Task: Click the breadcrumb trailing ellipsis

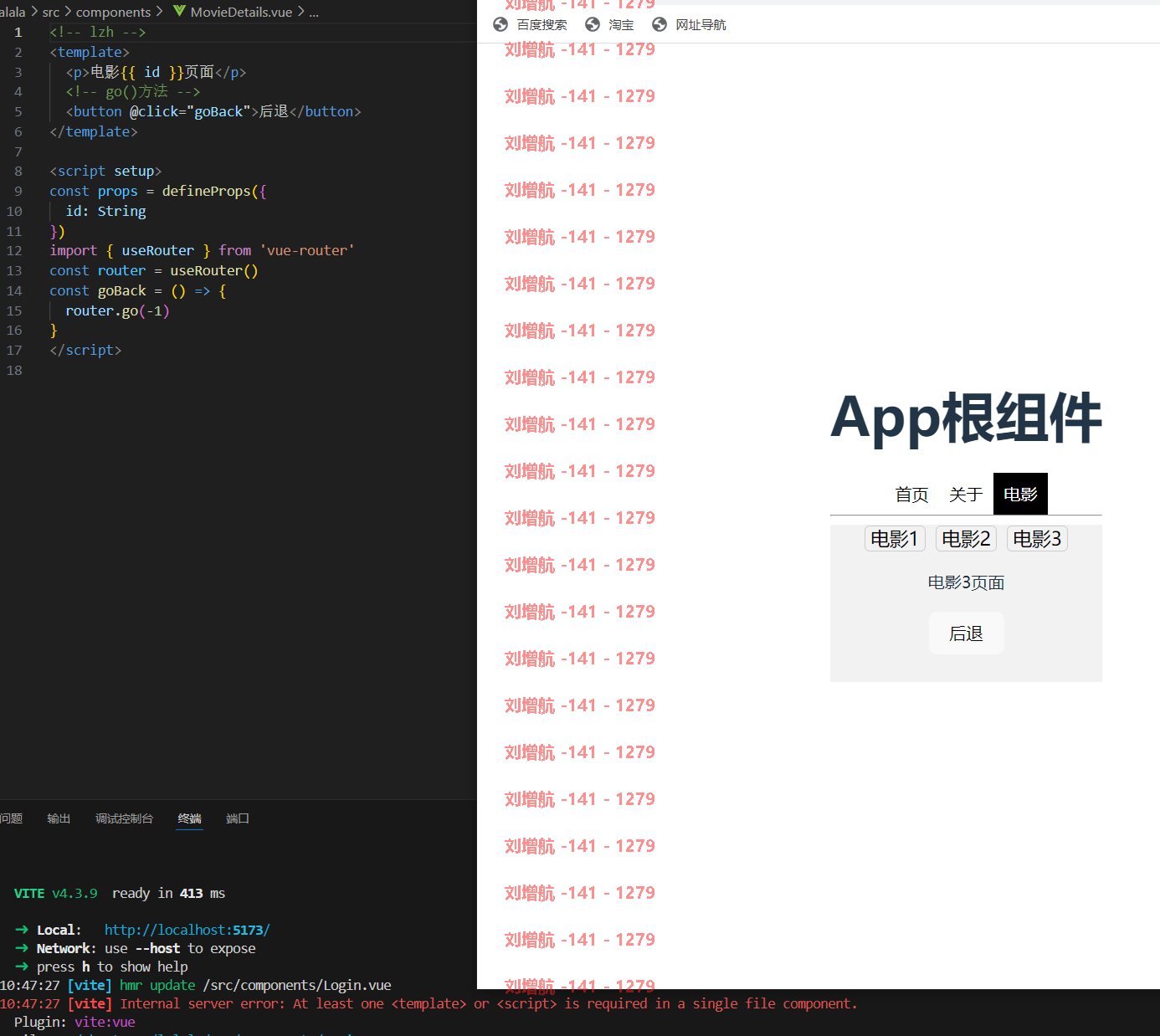Action: (314, 12)
